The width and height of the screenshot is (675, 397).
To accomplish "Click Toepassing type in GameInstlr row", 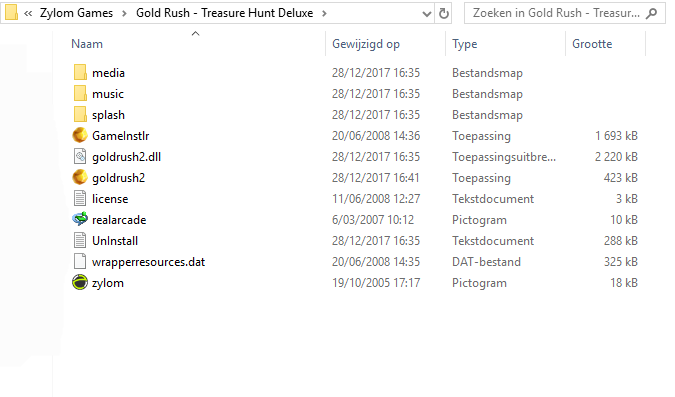I will click(481, 136).
